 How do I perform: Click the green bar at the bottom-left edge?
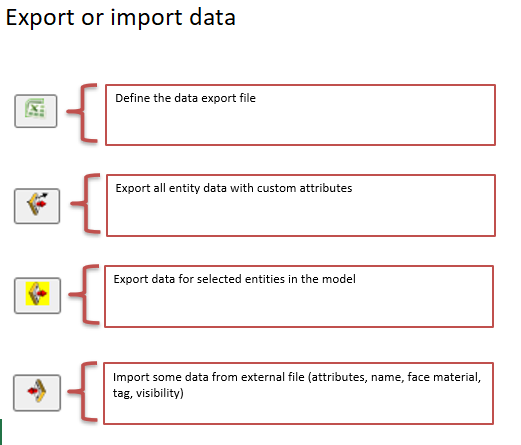(1, 432)
